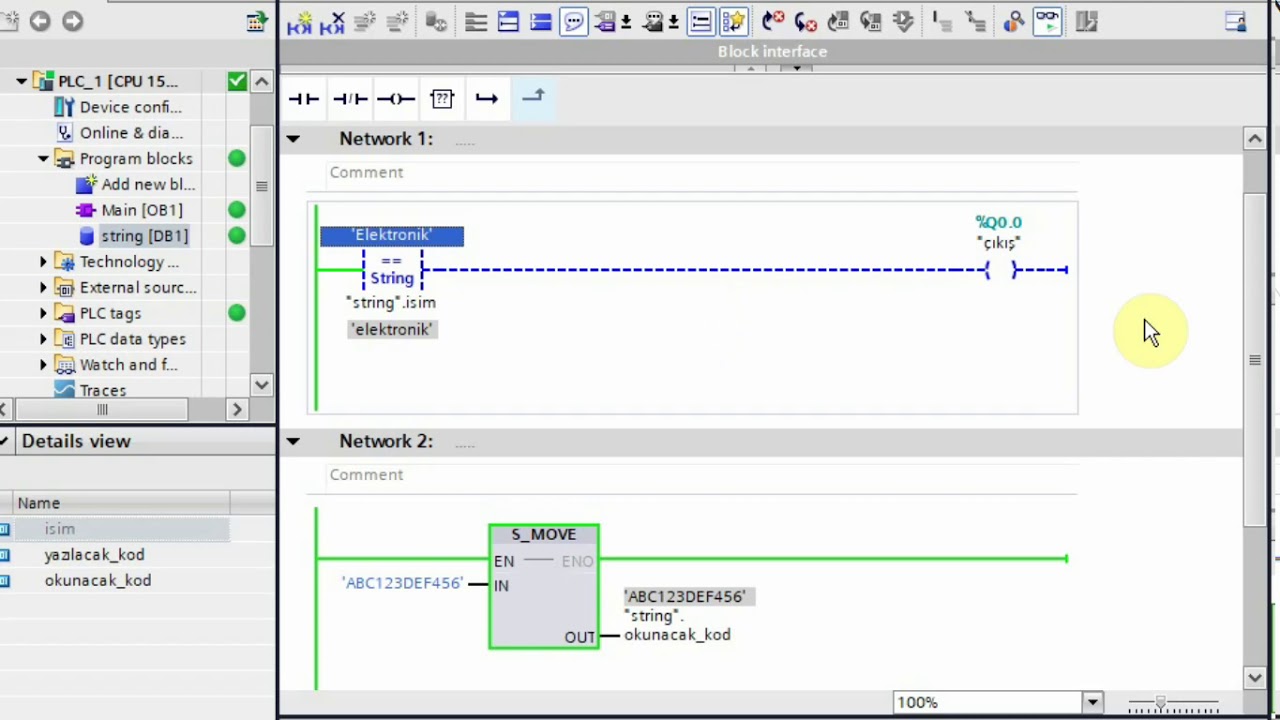Collapse the PLC_1 tree node
The width and height of the screenshot is (1280, 720).
click(x=21, y=81)
